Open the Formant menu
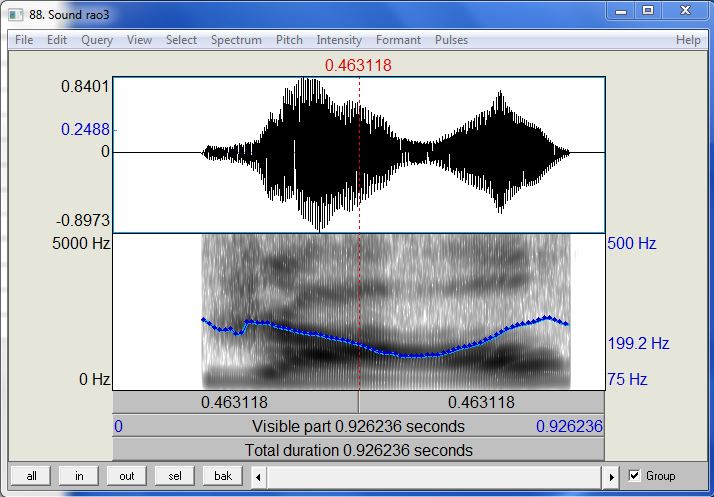The image size is (714, 497). [x=398, y=40]
